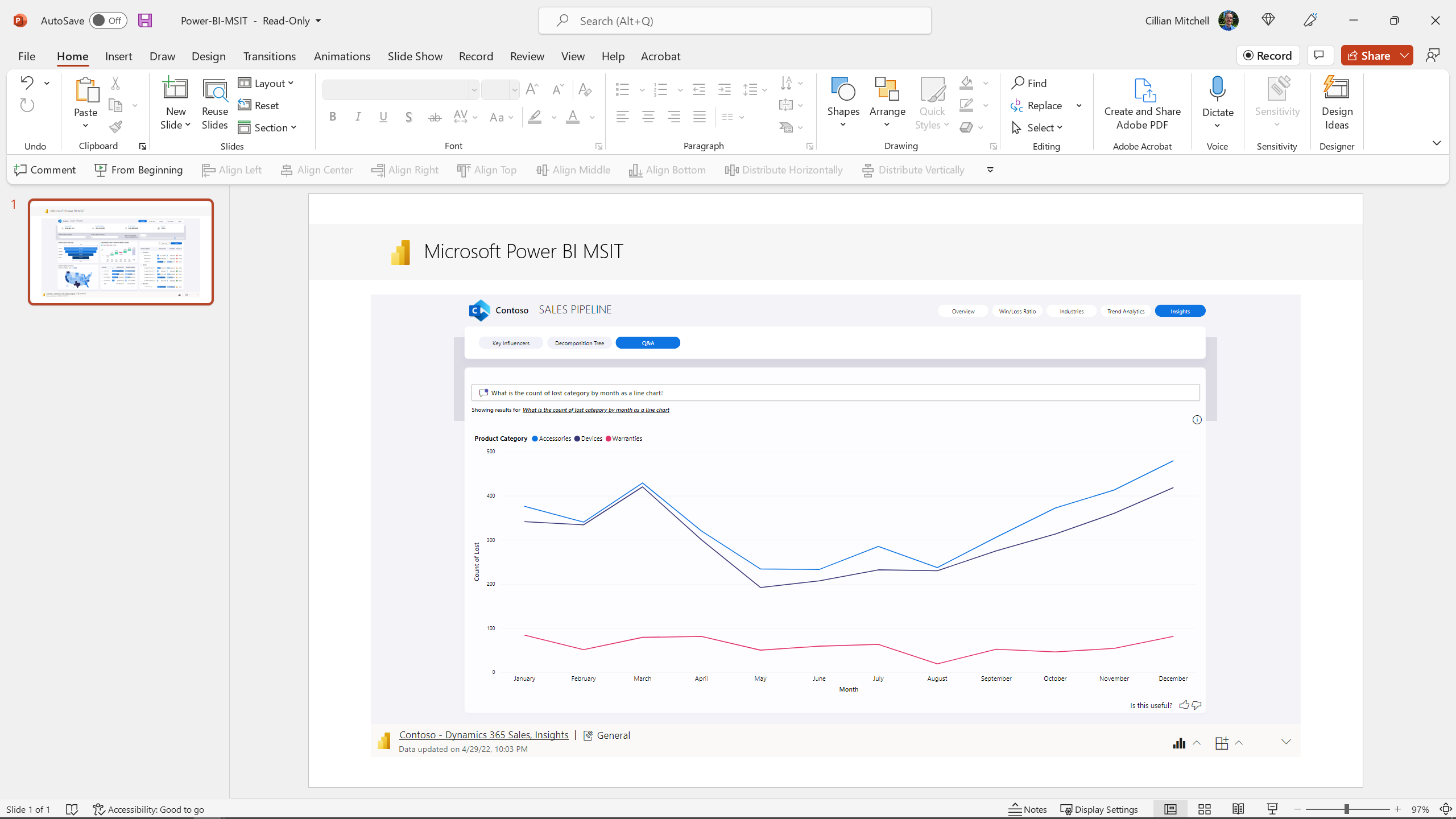Start Dictate voice typing
Viewport: 1456px width, 819px height.
pyautogui.click(x=1217, y=97)
